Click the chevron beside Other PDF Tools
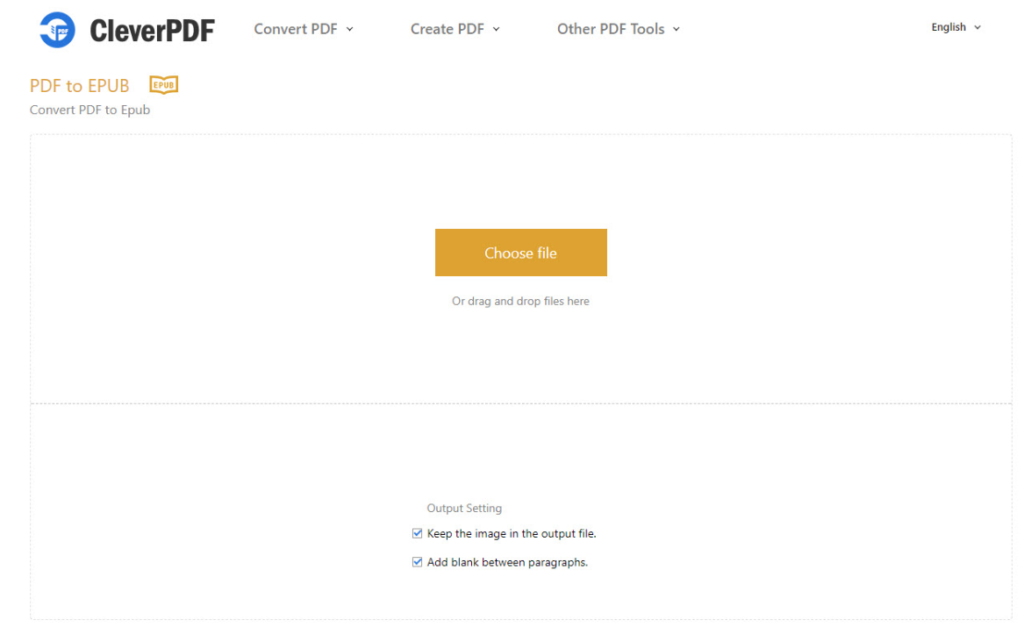This screenshot has width=1024, height=627. [x=677, y=29]
